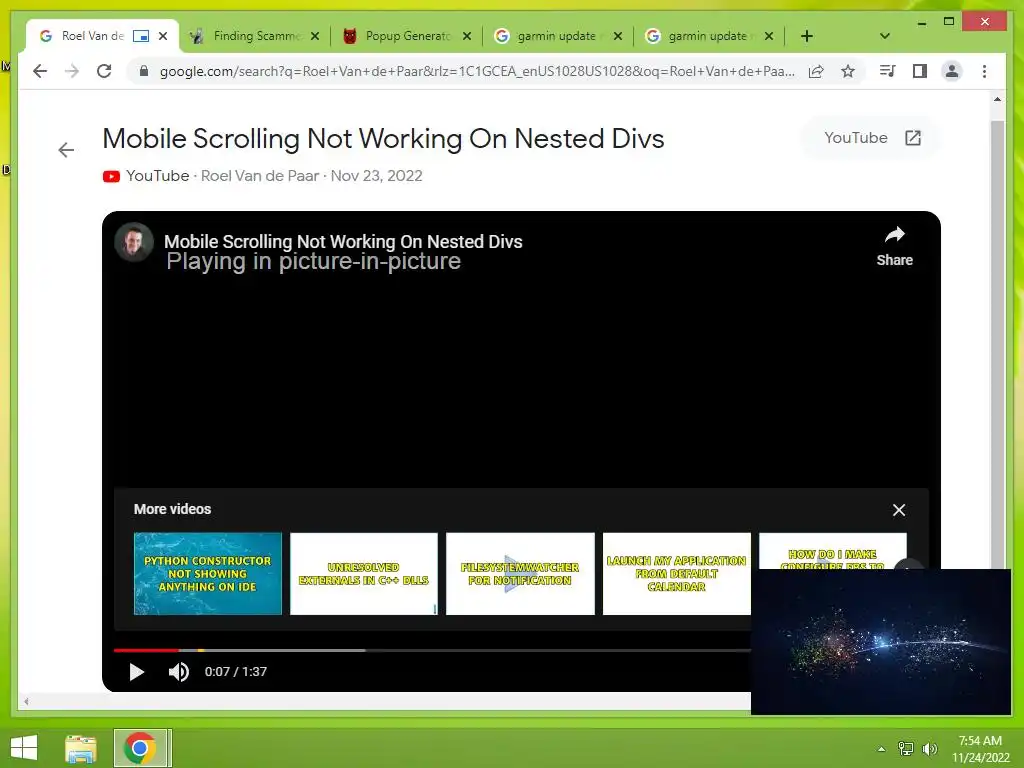Close the More videos panel
The height and width of the screenshot is (768, 1024).
tap(899, 510)
